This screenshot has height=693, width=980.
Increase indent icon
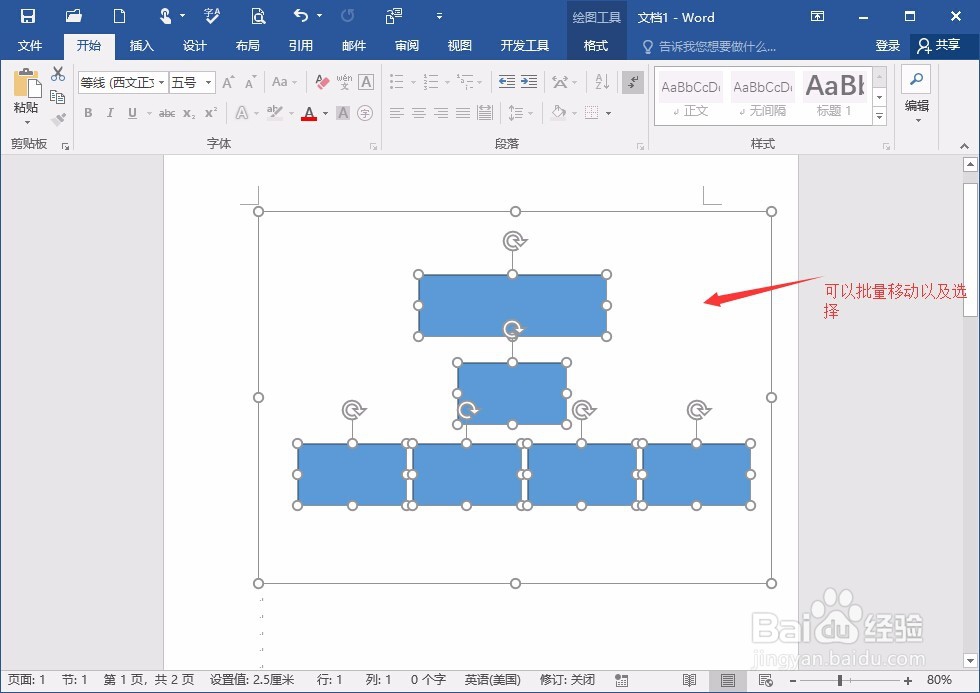[529, 81]
